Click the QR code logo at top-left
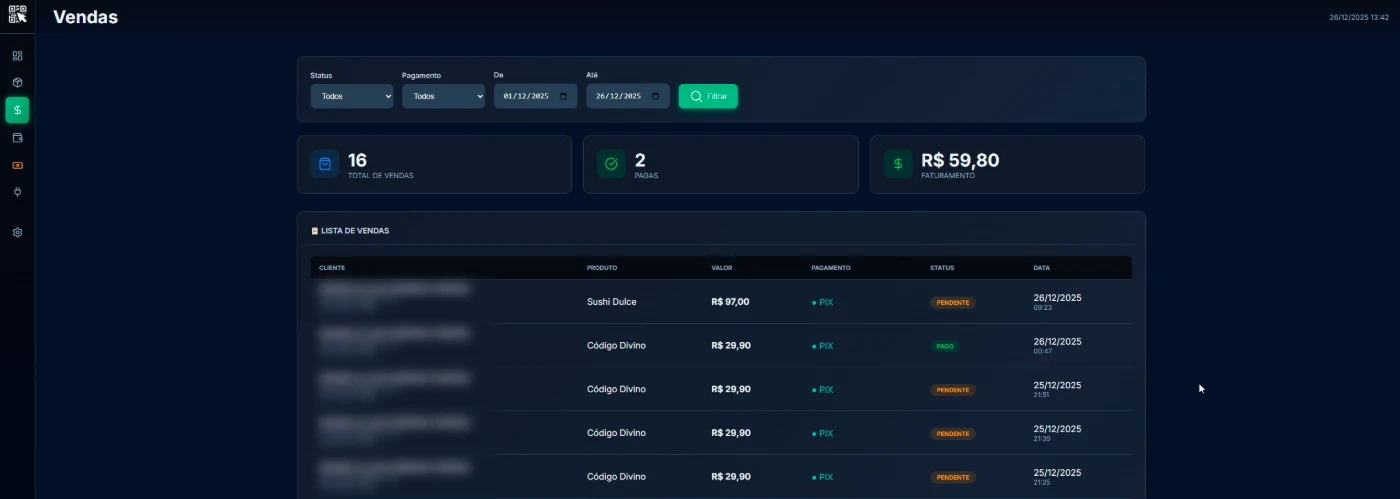Image resolution: width=1400 pixels, height=499 pixels. point(17,15)
